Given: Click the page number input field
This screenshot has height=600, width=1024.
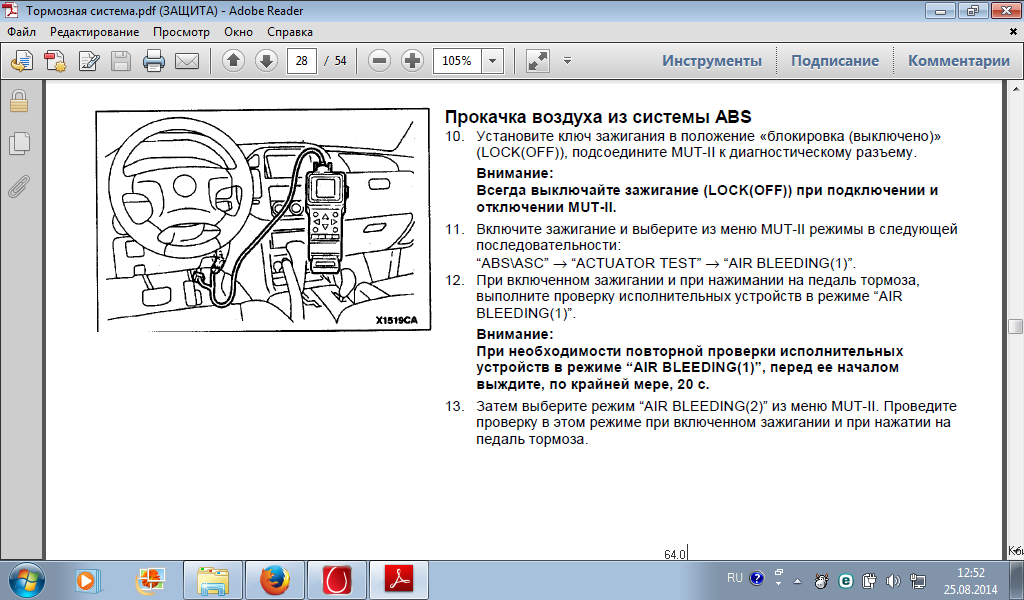Looking at the screenshot, I should pyautogui.click(x=301, y=61).
